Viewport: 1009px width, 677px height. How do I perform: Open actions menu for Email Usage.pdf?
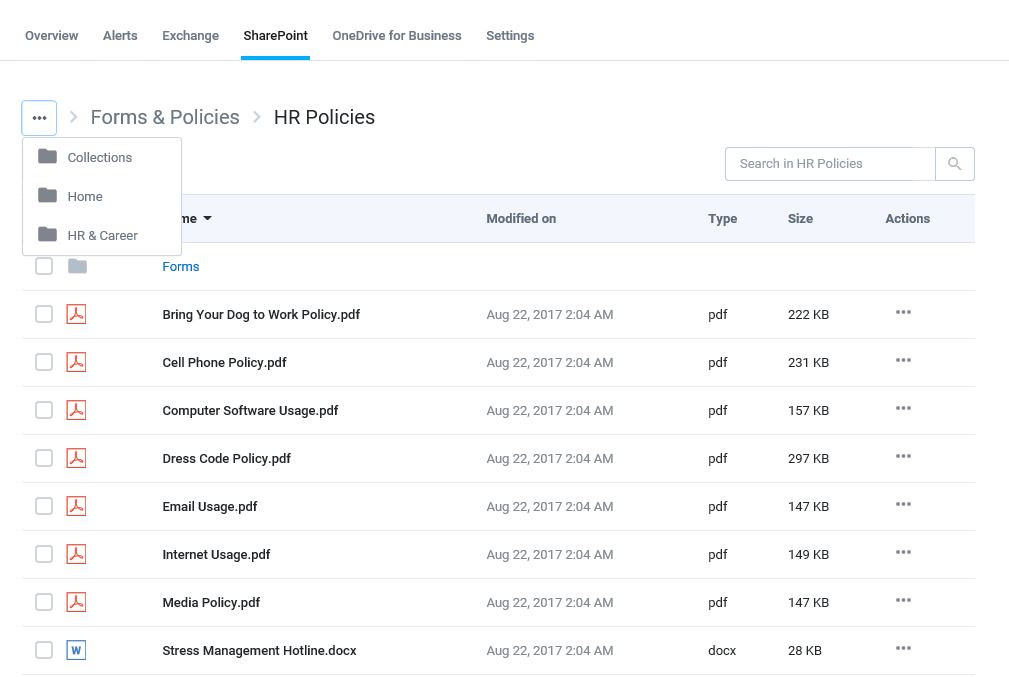click(x=903, y=504)
